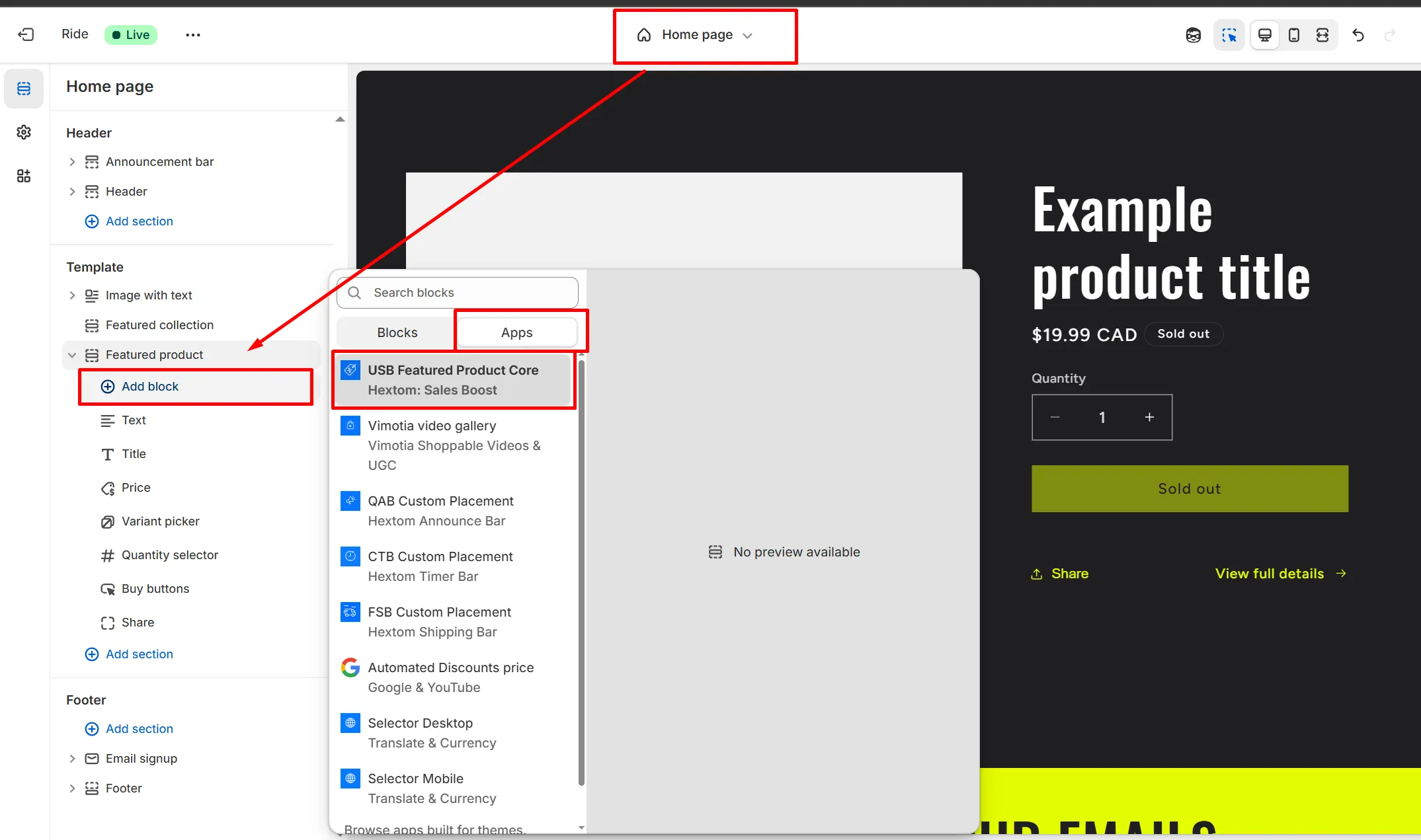Switch to the Apps tab
Screen dimensions: 1421x840
click(516, 332)
